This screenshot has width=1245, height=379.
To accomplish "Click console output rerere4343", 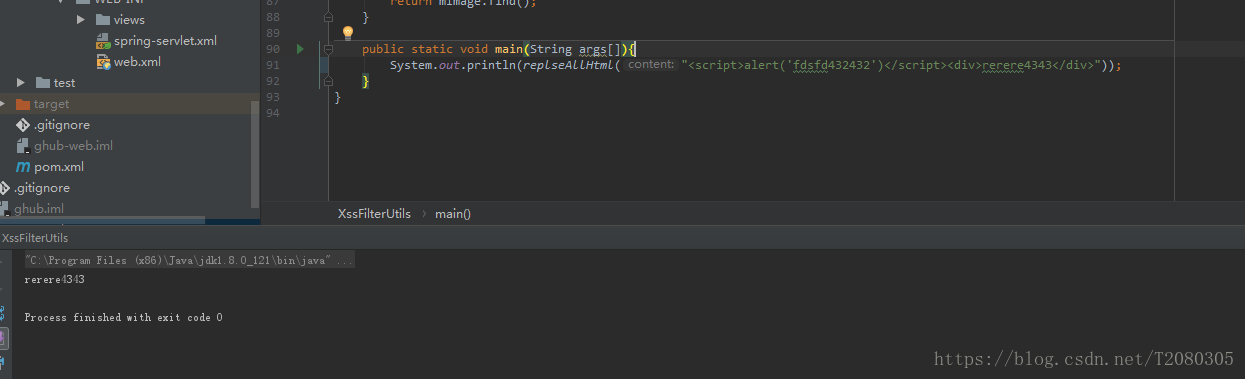I will pyautogui.click(x=54, y=280).
